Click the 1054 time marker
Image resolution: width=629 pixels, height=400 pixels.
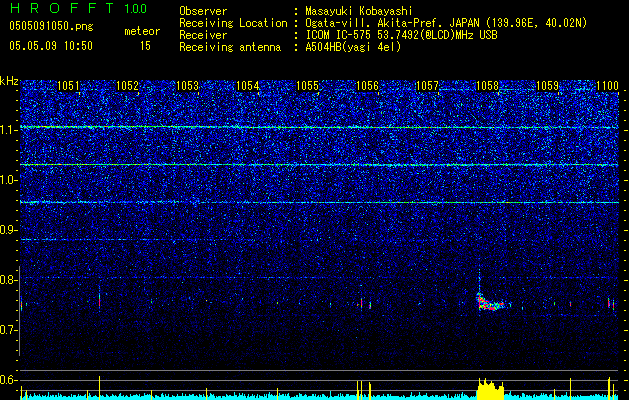pyautogui.click(x=248, y=86)
